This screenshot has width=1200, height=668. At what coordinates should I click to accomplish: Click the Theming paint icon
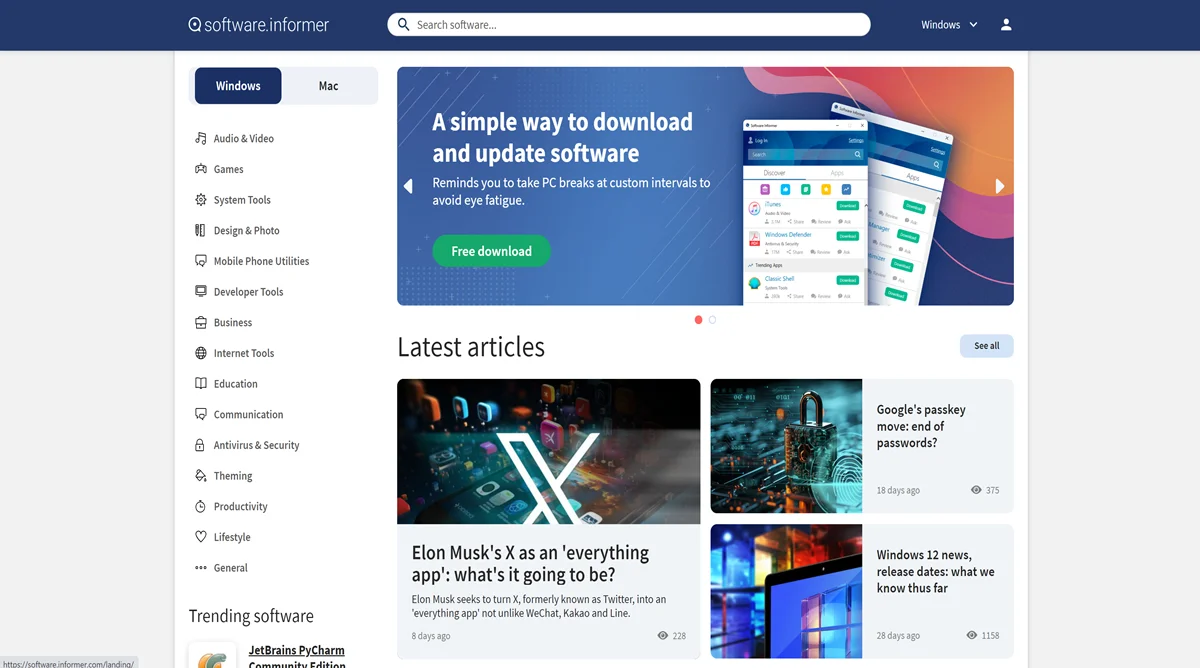[201, 476]
